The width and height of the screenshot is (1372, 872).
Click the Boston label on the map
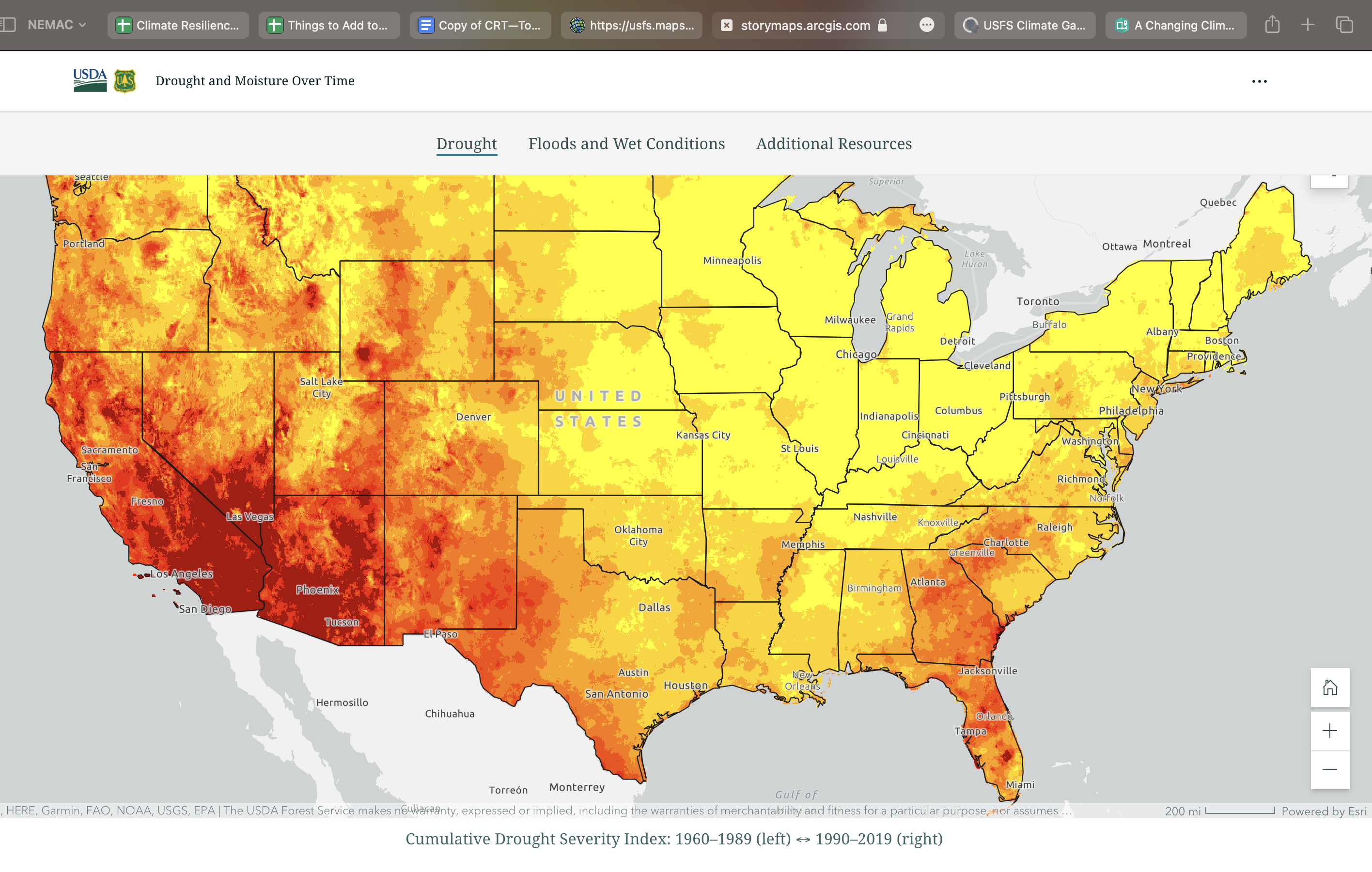[1222, 340]
